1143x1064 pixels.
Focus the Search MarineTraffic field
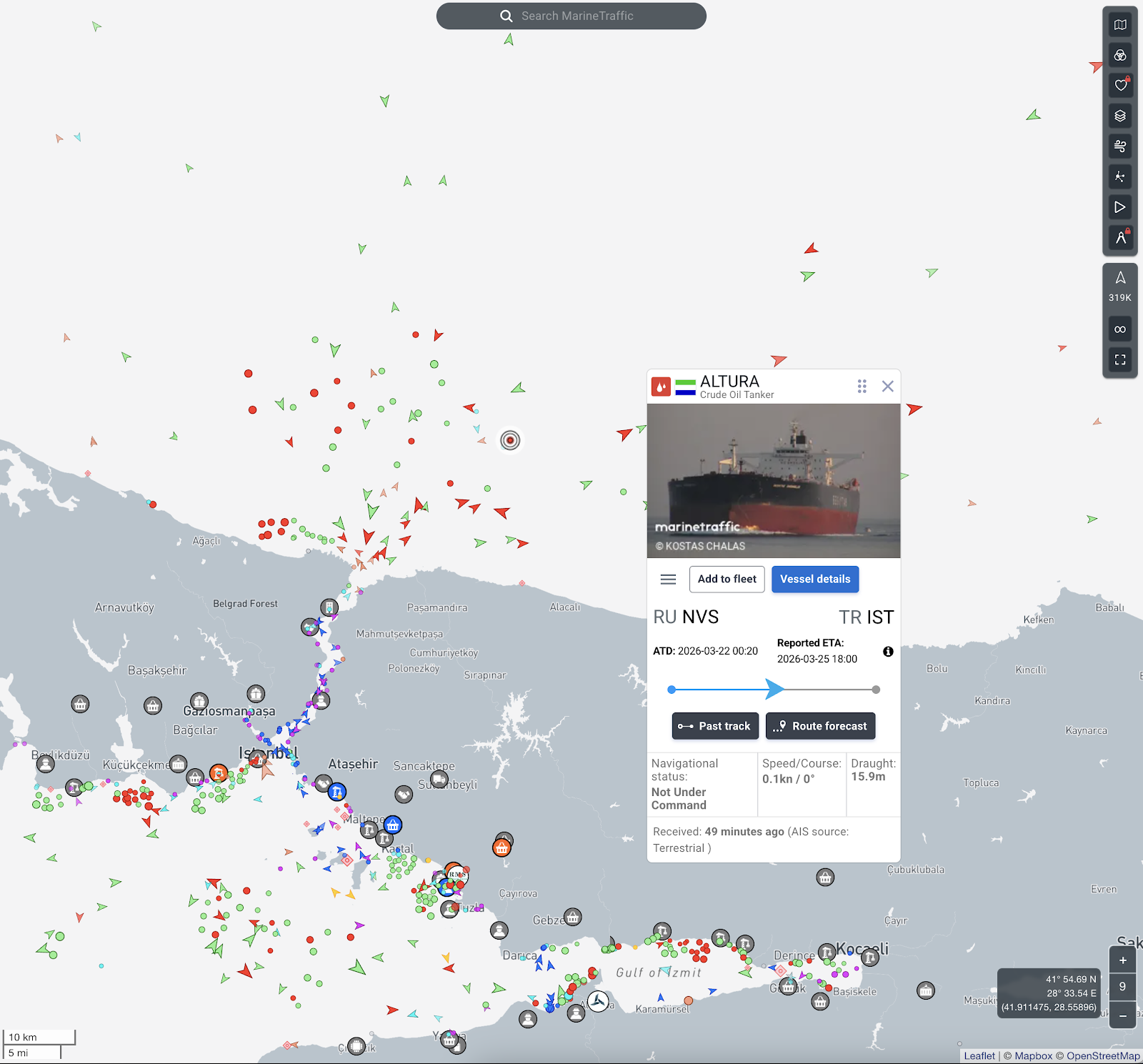coord(571,16)
